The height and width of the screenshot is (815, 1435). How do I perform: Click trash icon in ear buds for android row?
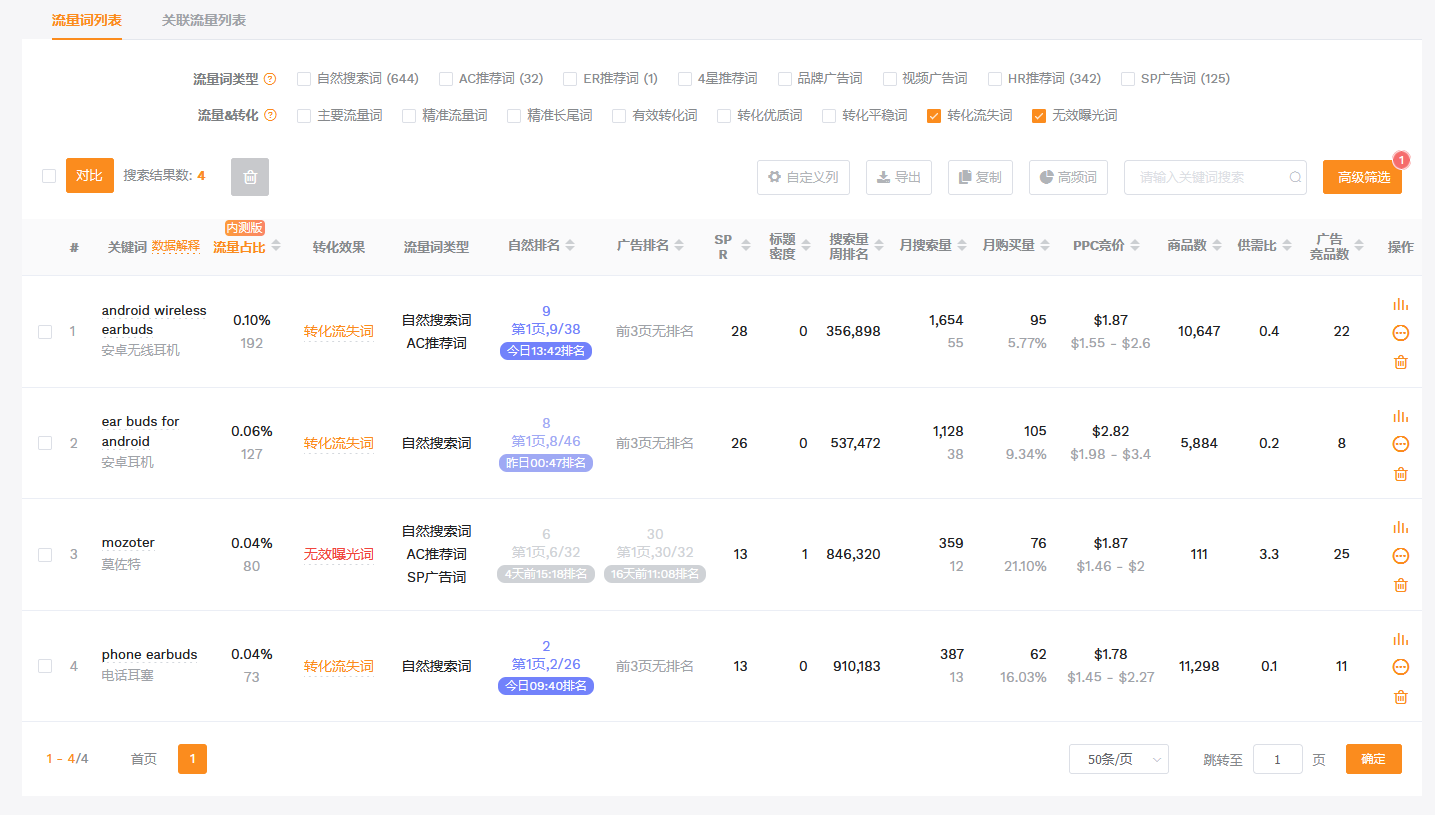1400,474
